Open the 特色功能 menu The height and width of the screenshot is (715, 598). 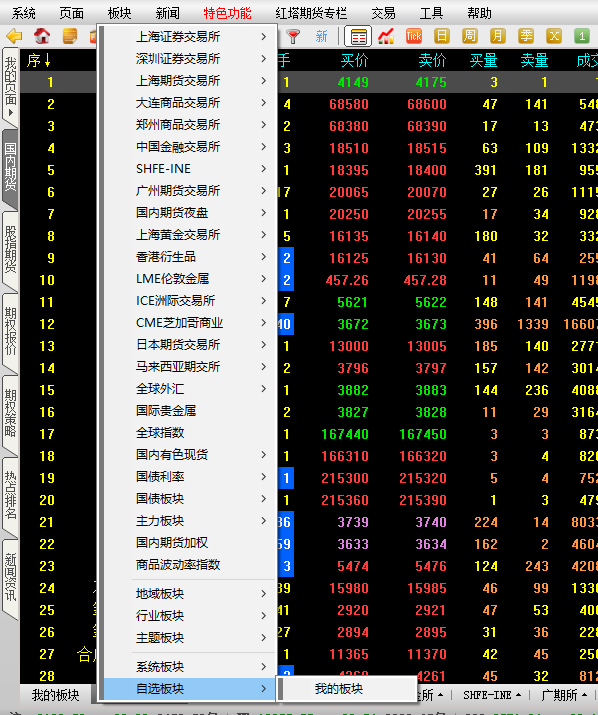[227, 13]
